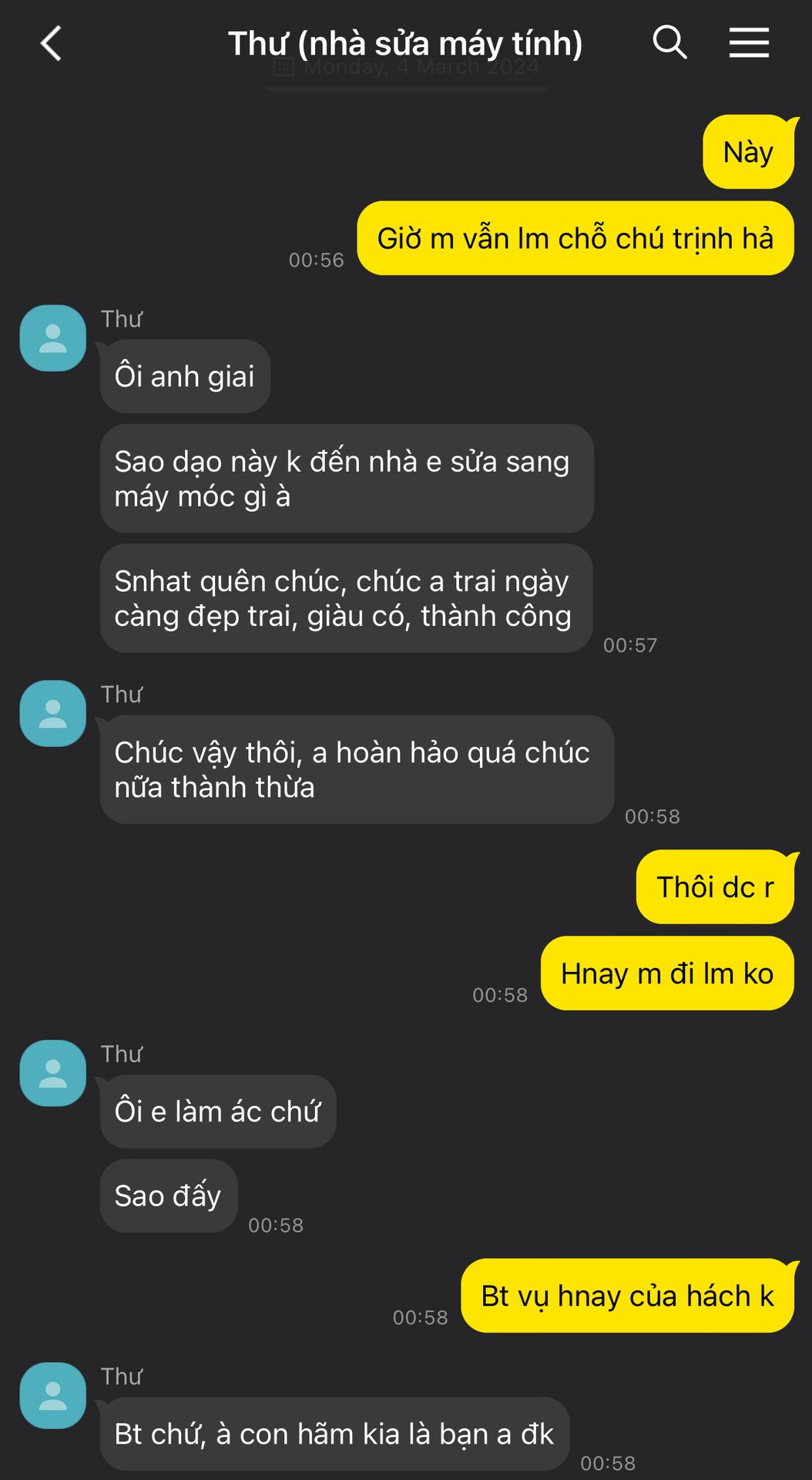Image resolution: width=812 pixels, height=1480 pixels.
Task: Tap the 'Chúc vậy thôi, a hoàn hảo' bubble
Action: (357, 769)
